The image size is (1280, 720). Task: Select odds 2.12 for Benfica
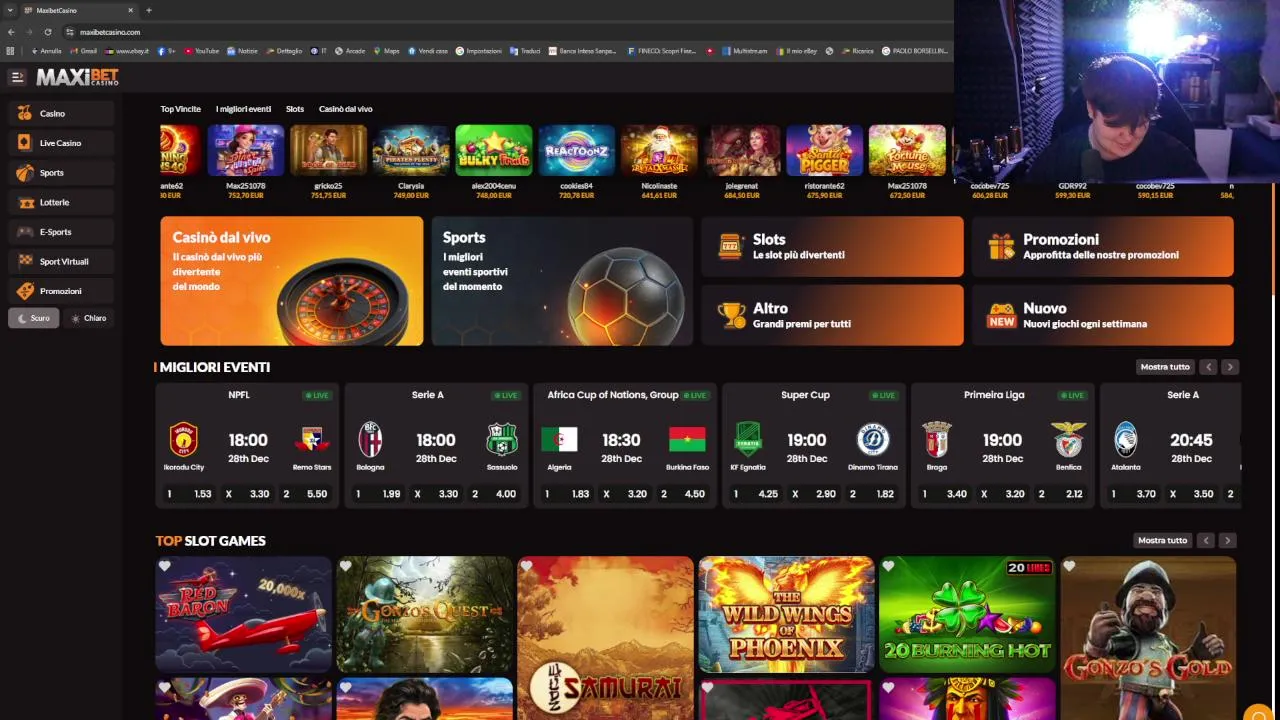point(1062,494)
